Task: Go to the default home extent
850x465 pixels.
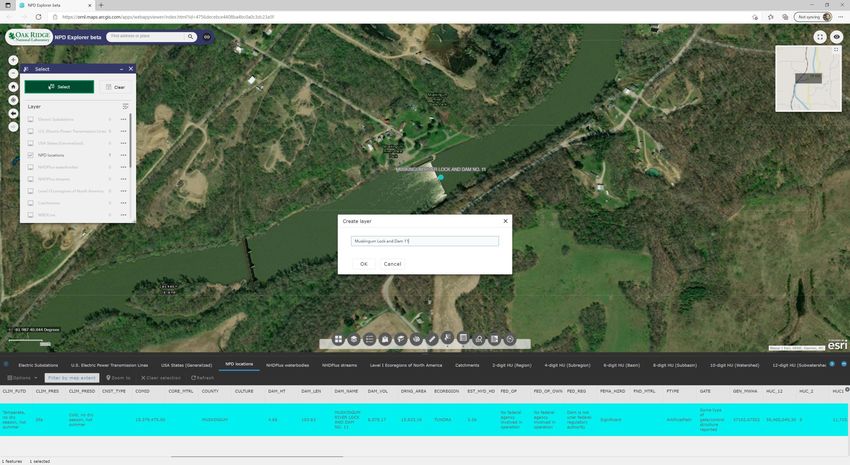Action: click(x=14, y=87)
